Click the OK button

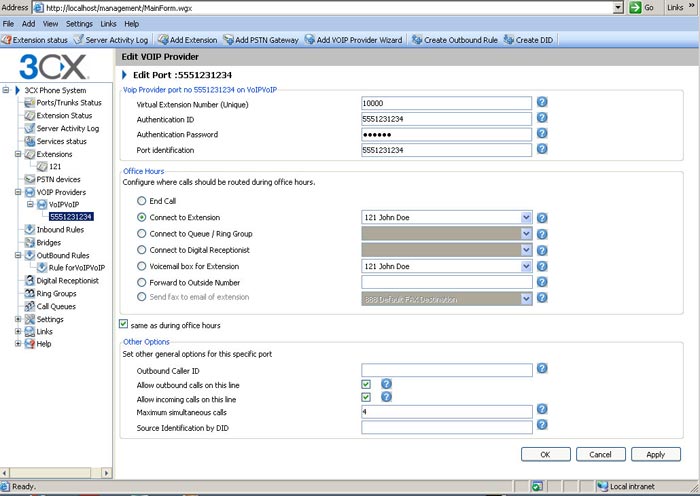546,454
